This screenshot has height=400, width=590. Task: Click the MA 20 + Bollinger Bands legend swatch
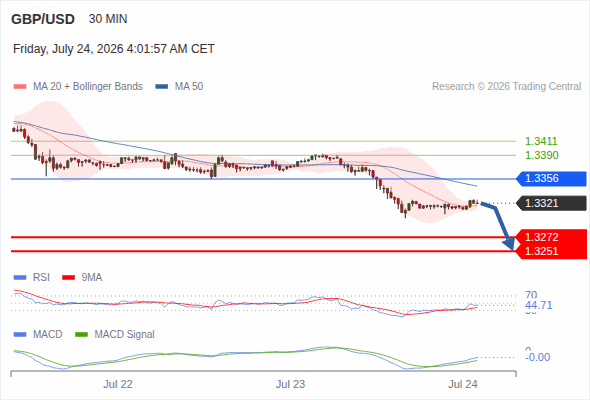point(20,87)
